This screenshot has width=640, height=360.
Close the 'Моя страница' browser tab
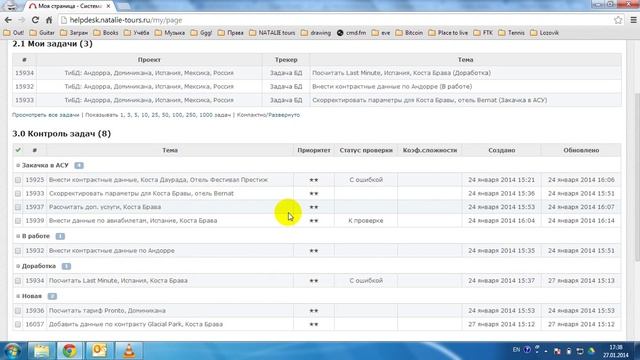tap(108, 6)
